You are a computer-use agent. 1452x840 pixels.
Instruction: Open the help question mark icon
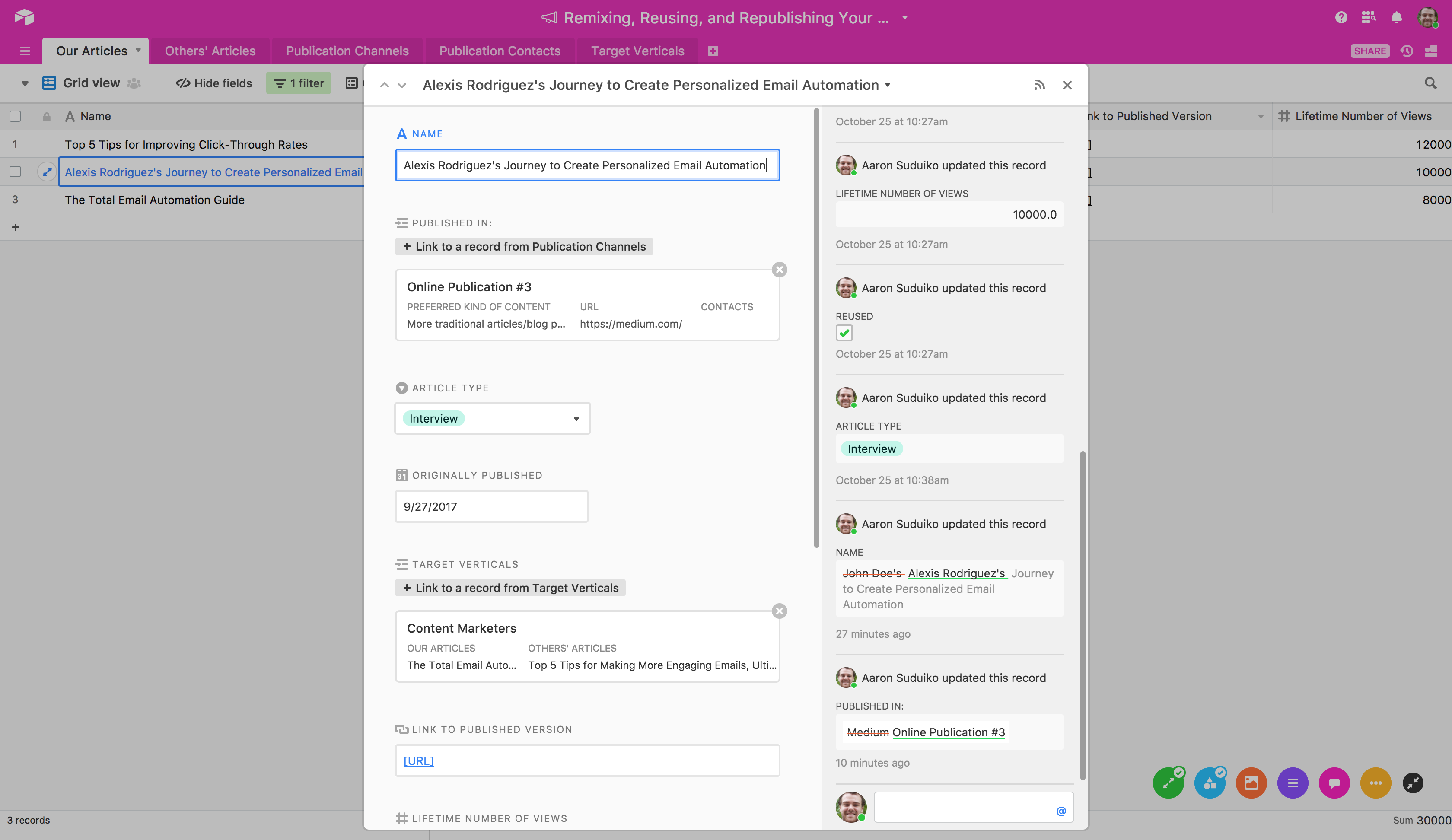click(1341, 17)
